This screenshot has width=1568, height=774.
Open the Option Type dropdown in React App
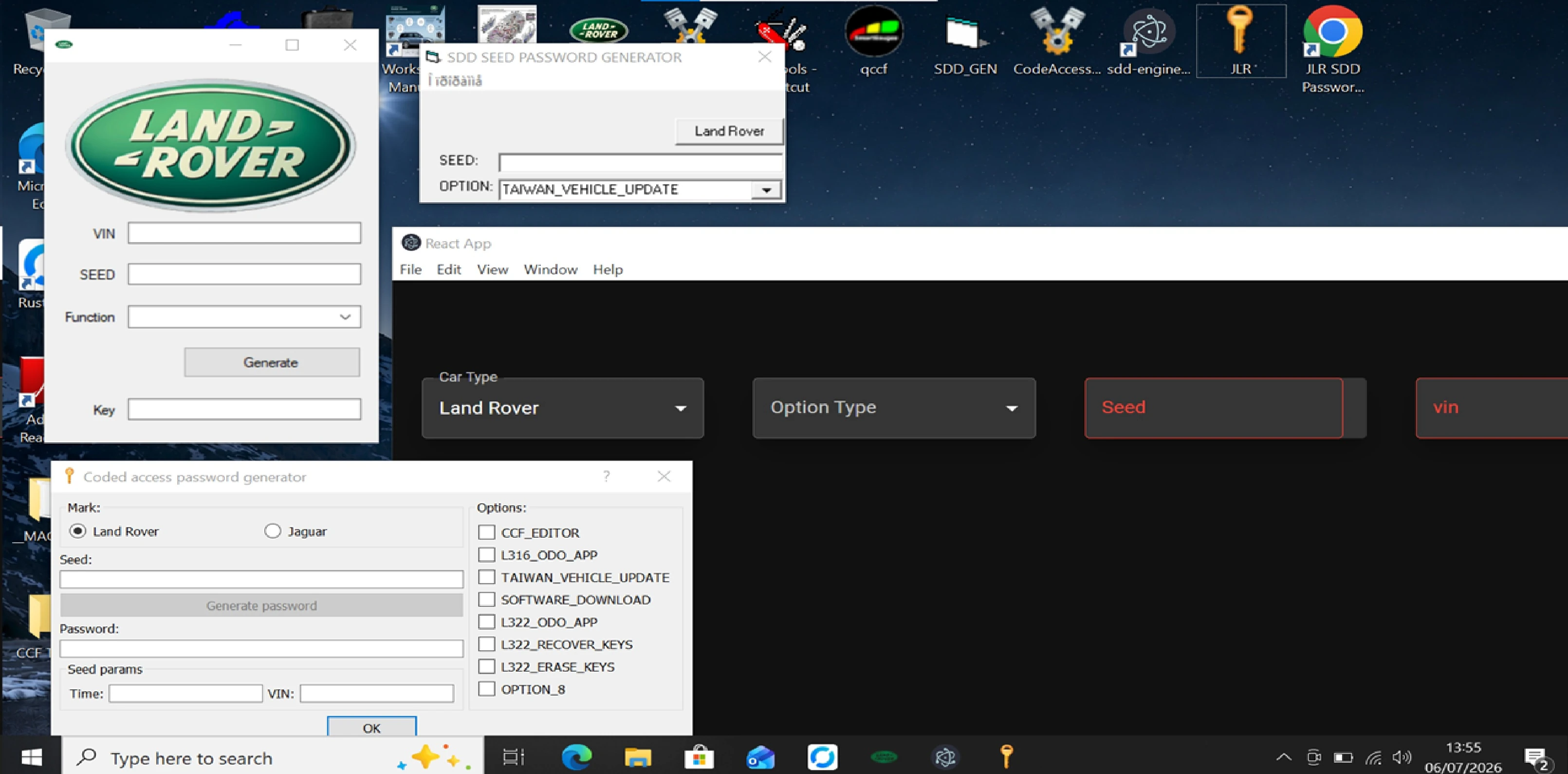point(894,408)
